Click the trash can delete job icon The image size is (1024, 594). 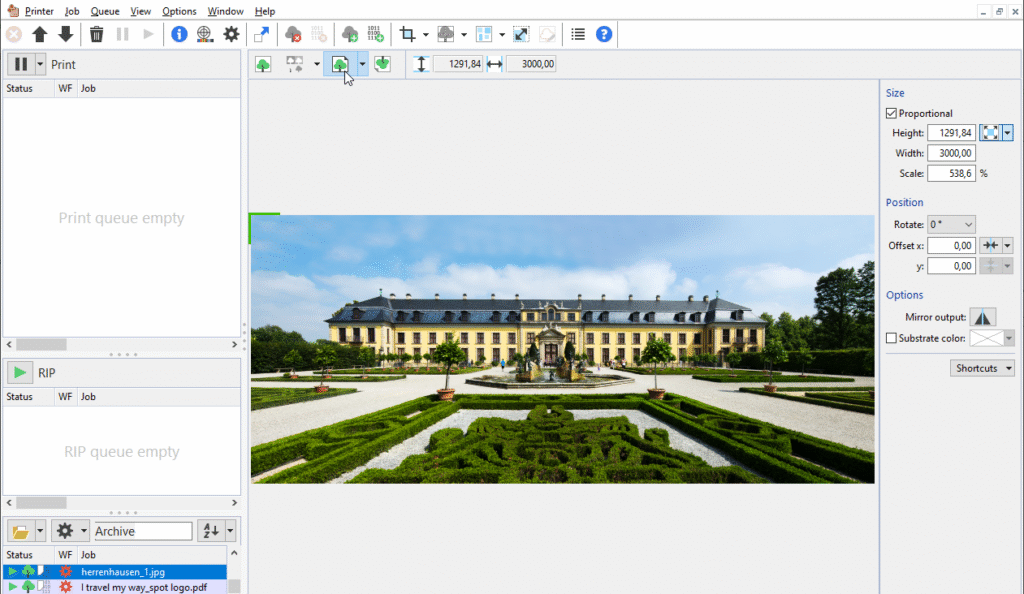(96, 34)
